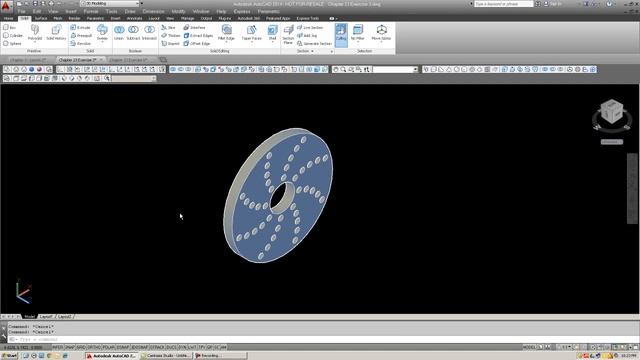Select the Box primitive tool
The height and width of the screenshot is (360, 640).
[x=10, y=27]
